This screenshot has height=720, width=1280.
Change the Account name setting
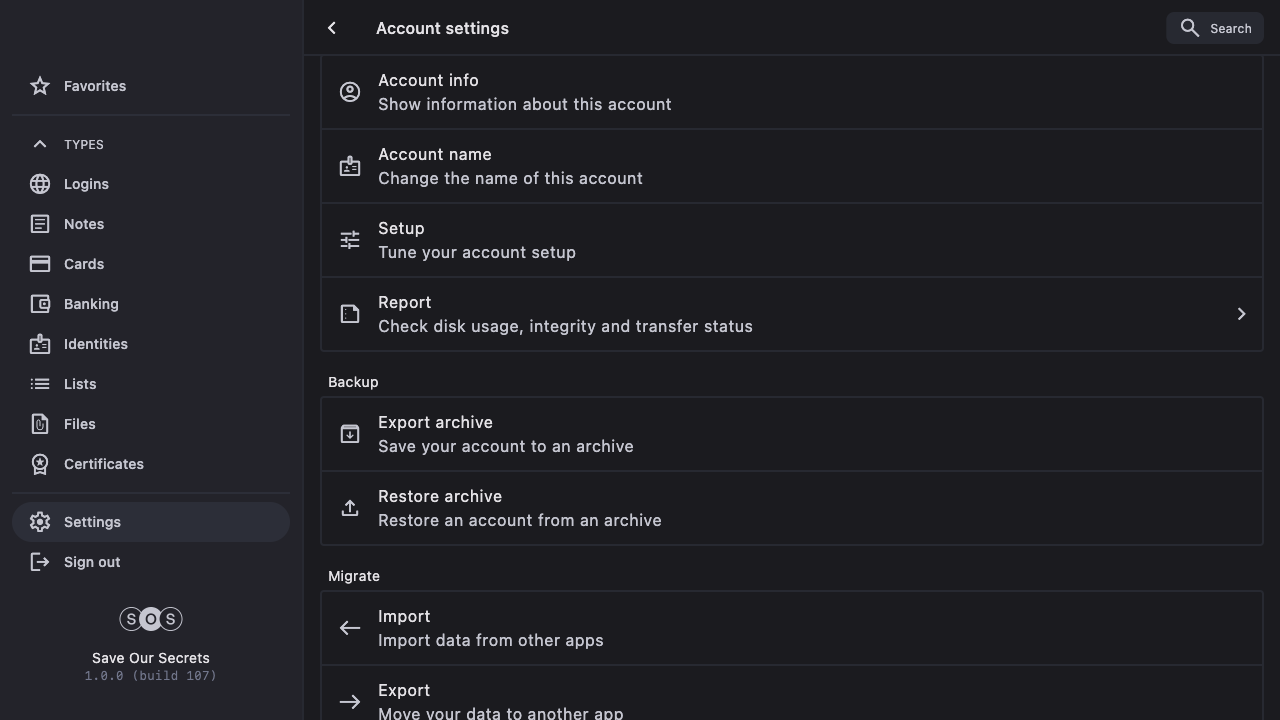point(790,166)
